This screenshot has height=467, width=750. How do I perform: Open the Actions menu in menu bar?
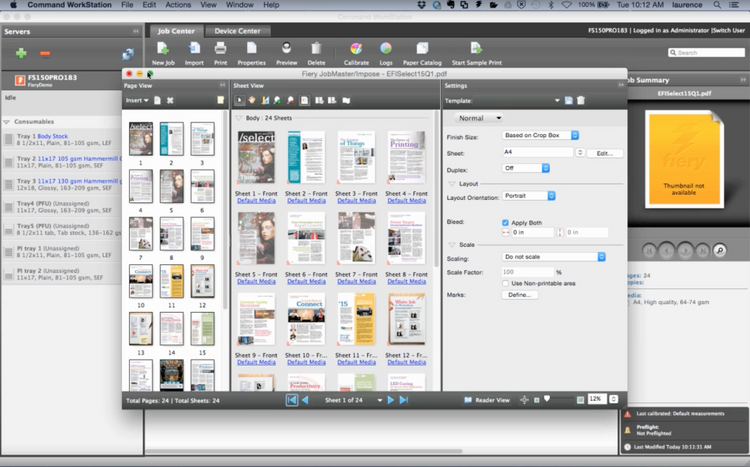[x=178, y=6]
